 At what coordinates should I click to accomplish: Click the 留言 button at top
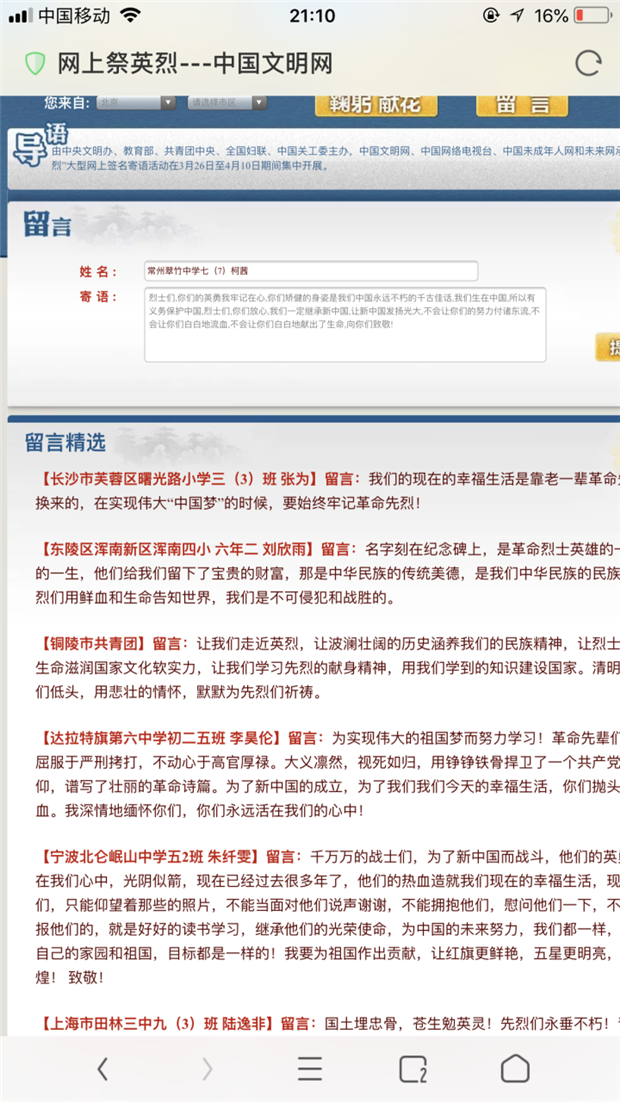514,104
